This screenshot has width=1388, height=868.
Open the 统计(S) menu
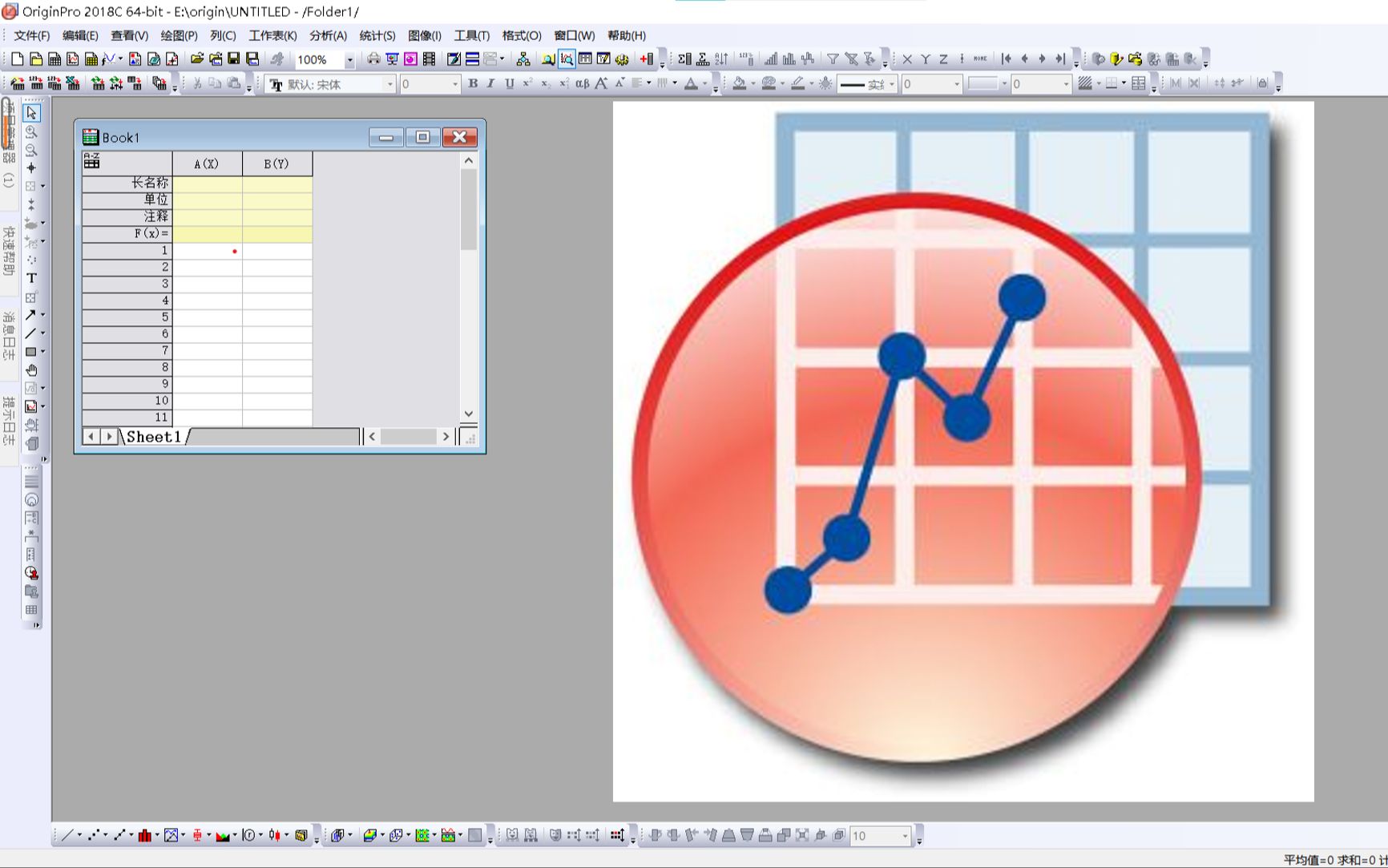pyautogui.click(x=377, y=35)
